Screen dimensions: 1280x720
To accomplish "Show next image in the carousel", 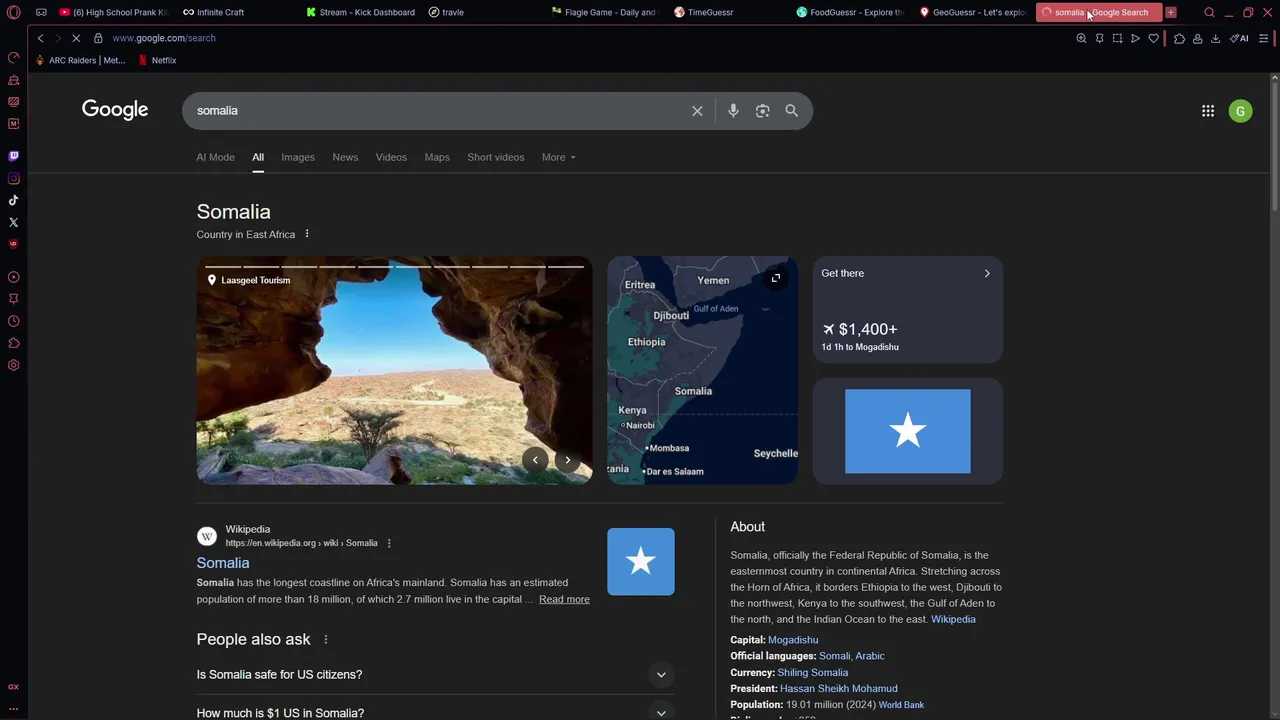I will [x=567, y=460].
